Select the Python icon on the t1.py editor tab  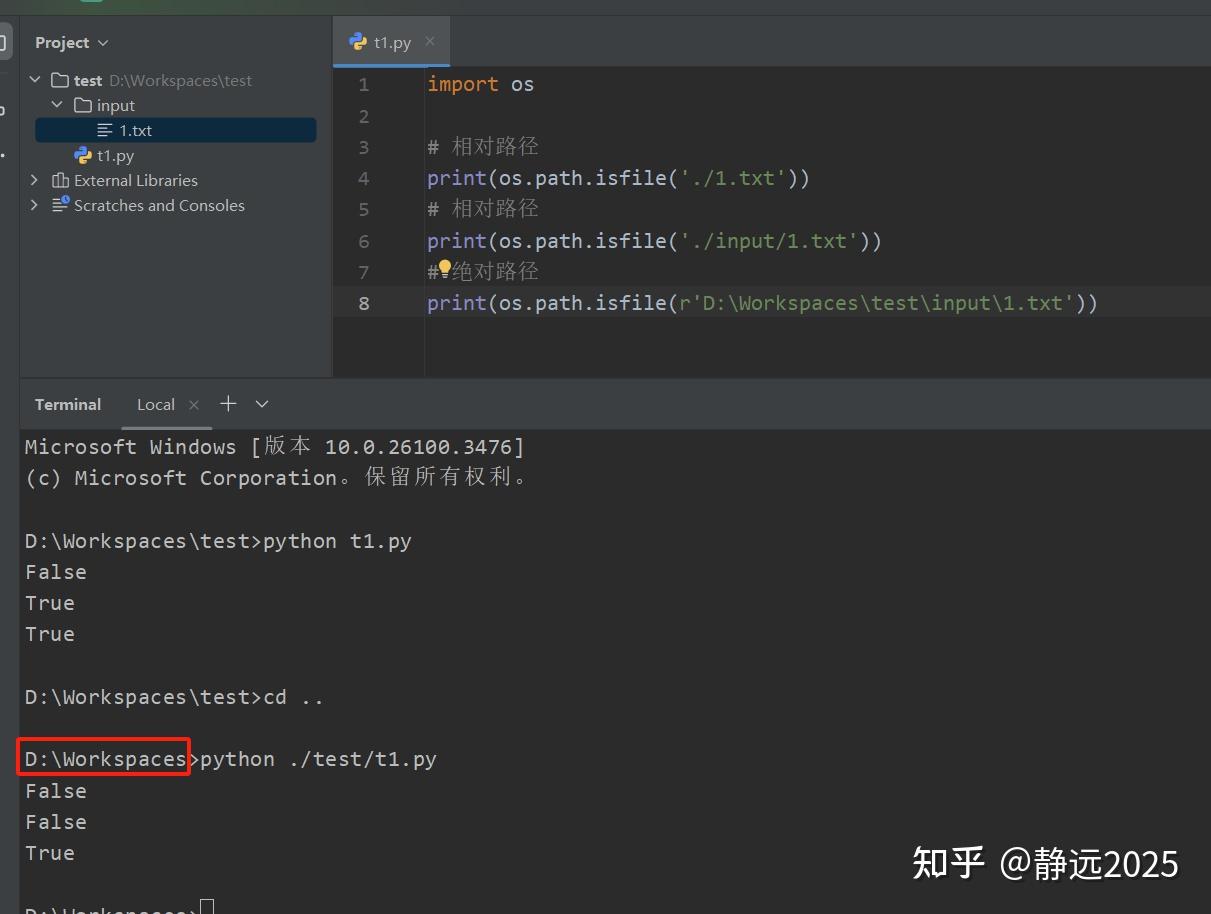coord(358,42)
